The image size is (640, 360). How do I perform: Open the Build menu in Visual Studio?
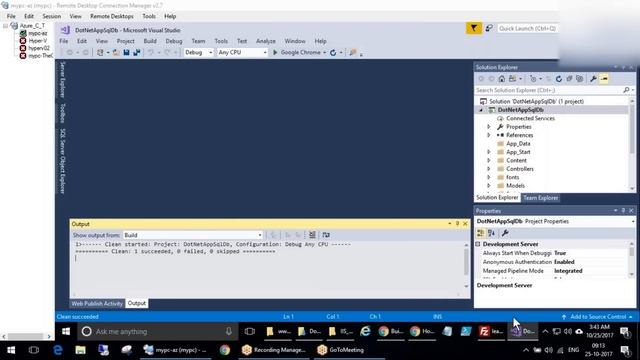(150, 41)
